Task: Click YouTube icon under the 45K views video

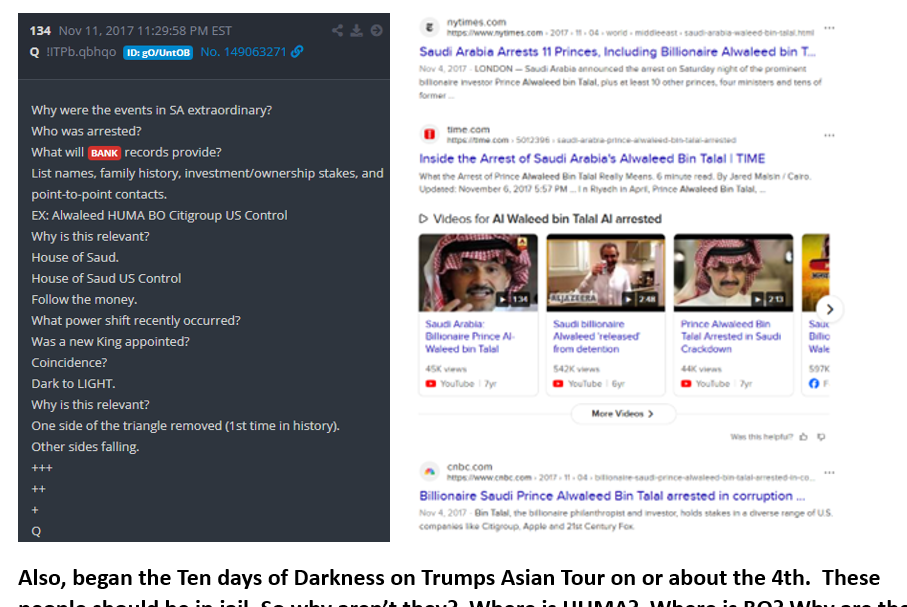Action: pos(431,384)
